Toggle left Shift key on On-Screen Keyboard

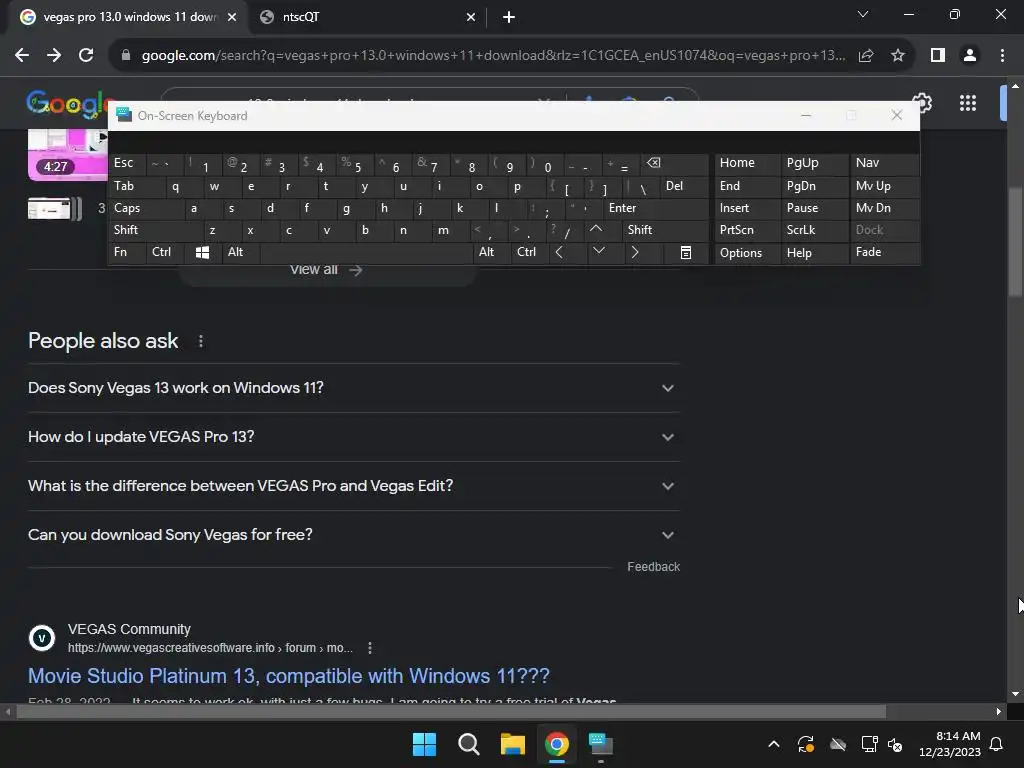click(155, 230)
